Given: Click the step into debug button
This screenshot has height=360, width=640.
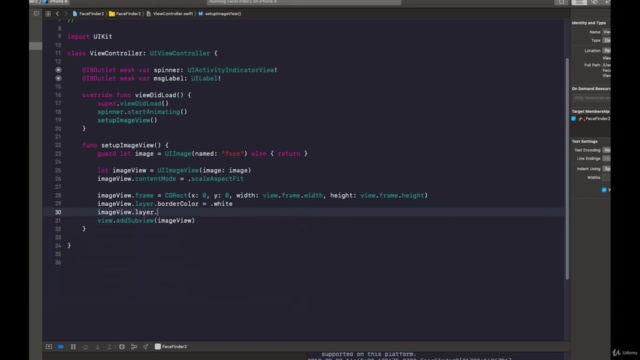Looking at the screenshot, I should [x=97, y=347].
